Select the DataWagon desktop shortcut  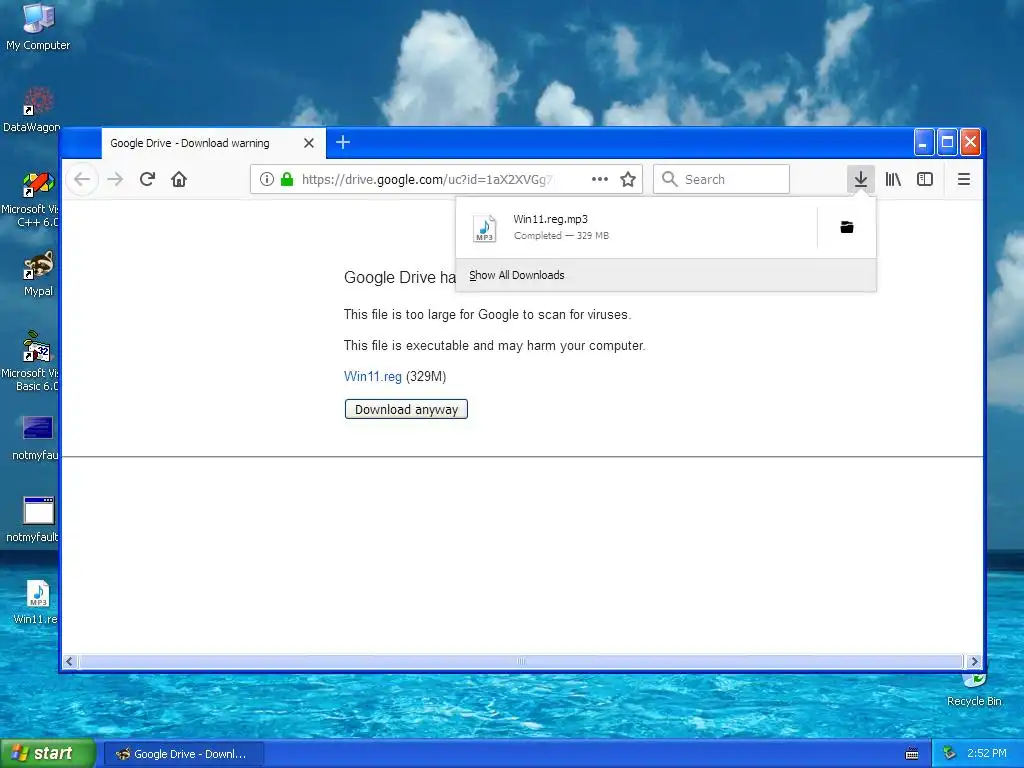coord(33,110)
